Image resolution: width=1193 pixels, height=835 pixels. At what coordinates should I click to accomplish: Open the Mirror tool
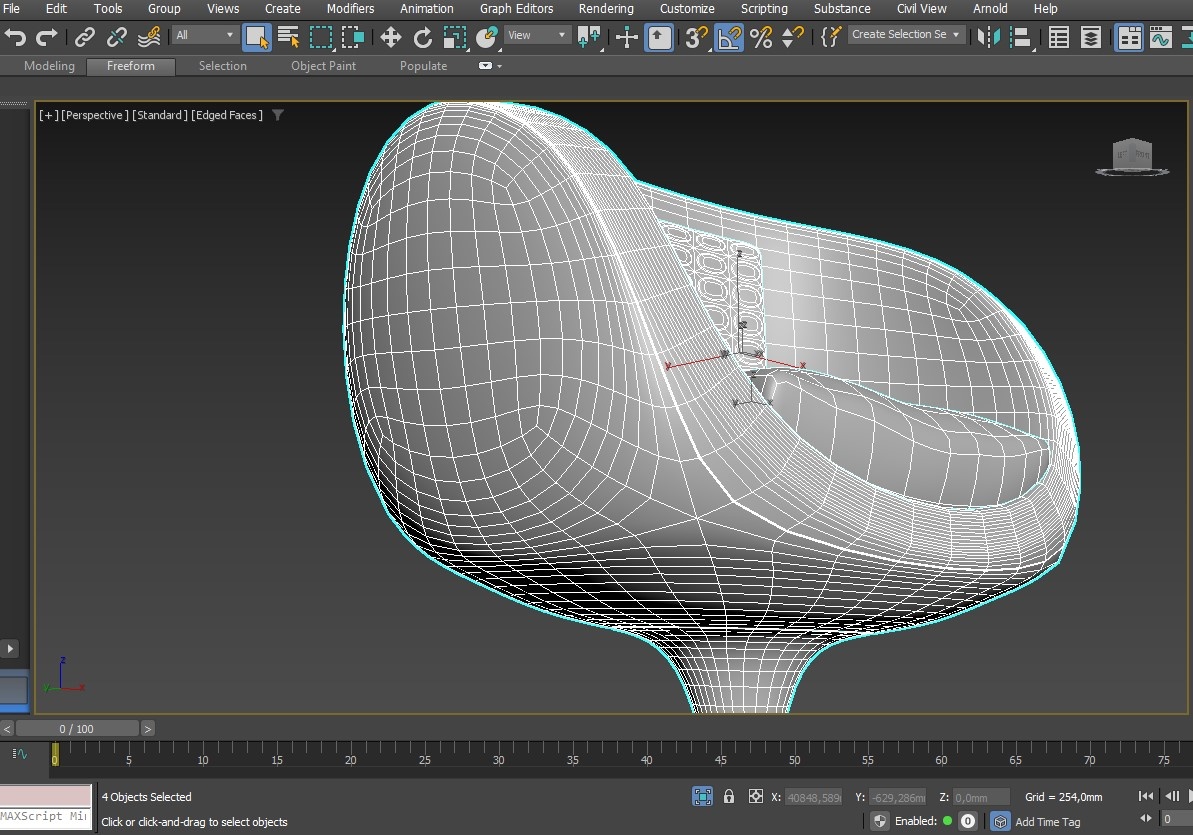coord(988,38)
